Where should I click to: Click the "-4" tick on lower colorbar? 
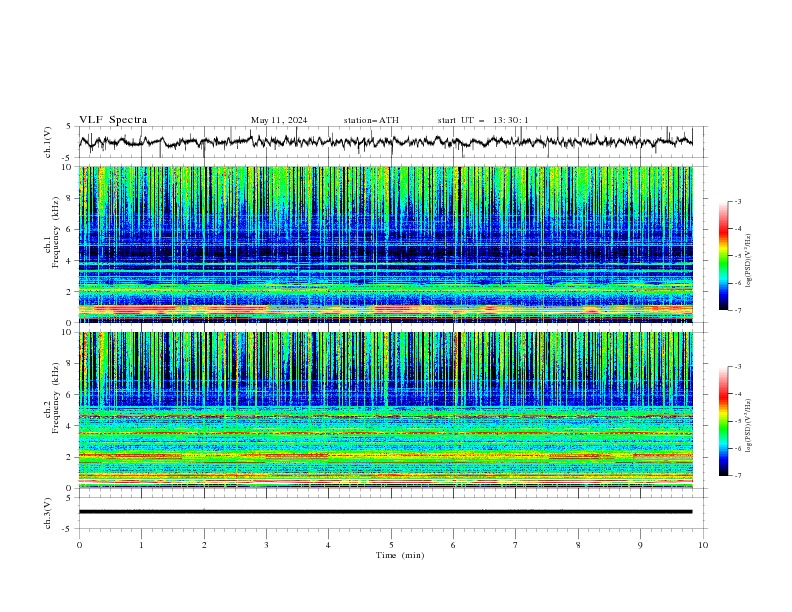737,394
